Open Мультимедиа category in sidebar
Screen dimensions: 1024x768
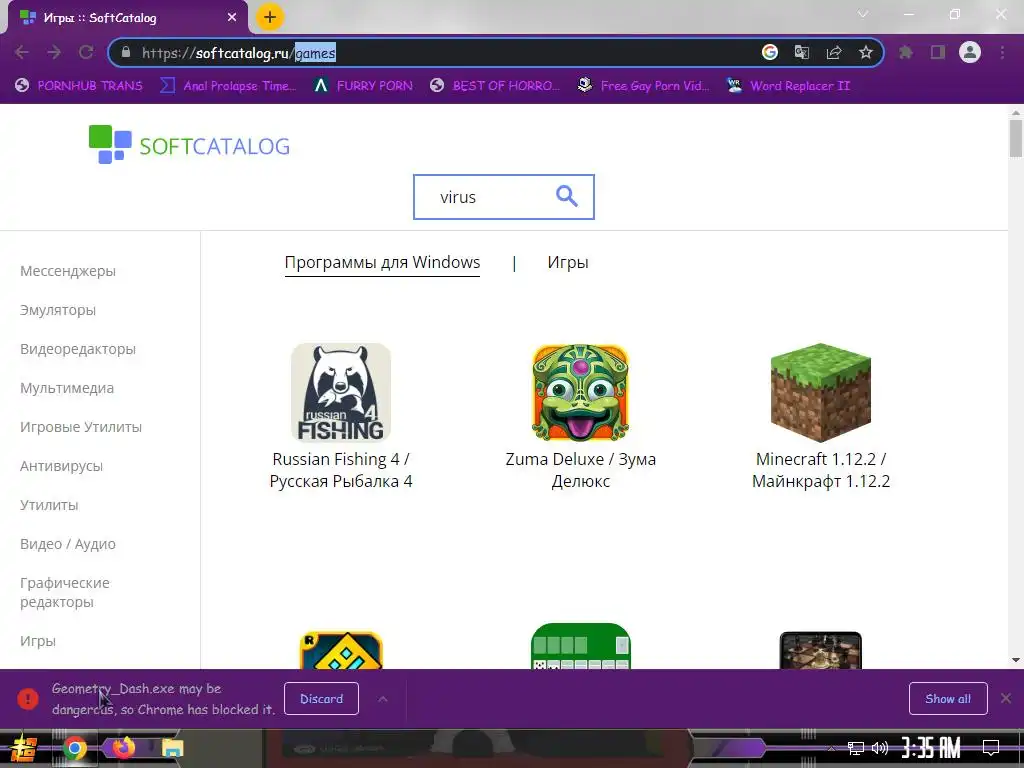67,388
